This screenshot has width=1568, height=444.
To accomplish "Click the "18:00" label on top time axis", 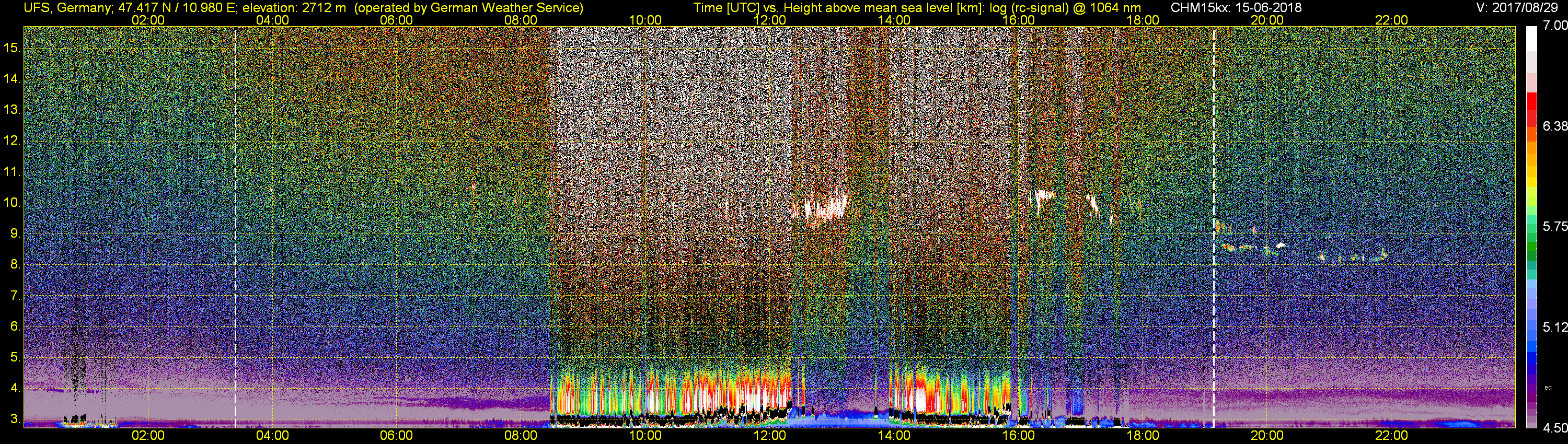I will click(x=1143, y=20).
